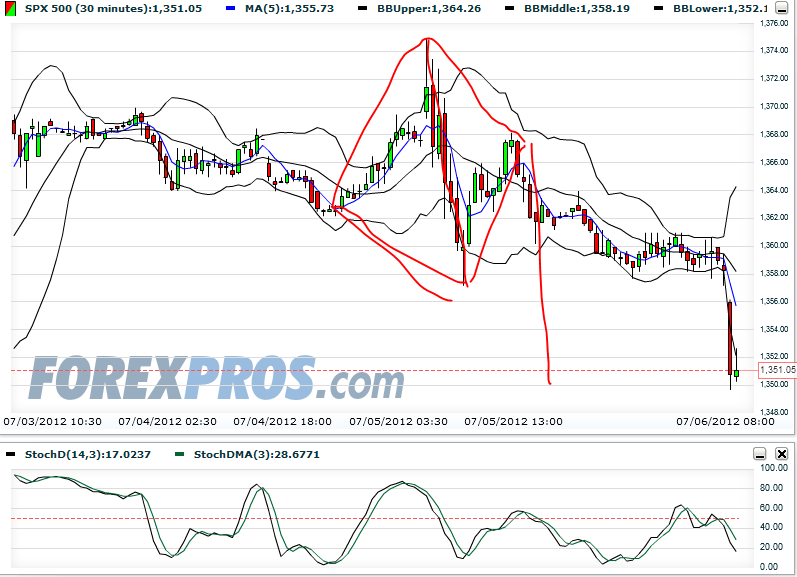Click the 1,366.00 price axis label
Image resolution: width=797 pixels, height=577 pixels.
pos(774,162)
